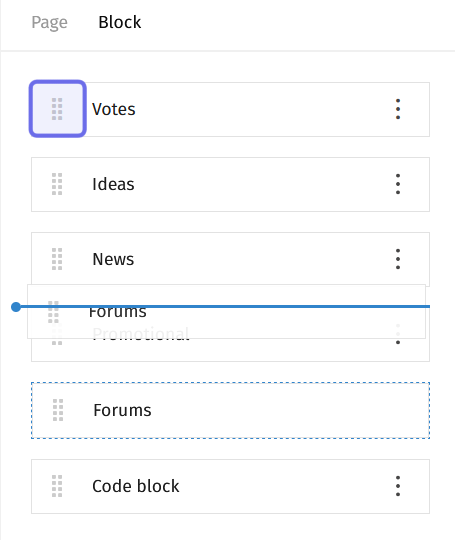Select the Block tab
The image size is (455, 540).
(x=120, y=22)
